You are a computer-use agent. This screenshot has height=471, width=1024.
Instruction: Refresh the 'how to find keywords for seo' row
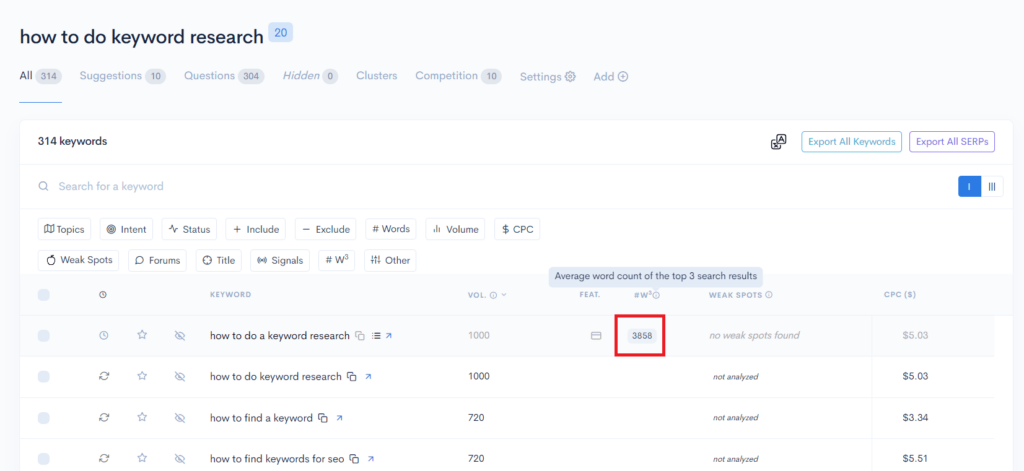103,458
